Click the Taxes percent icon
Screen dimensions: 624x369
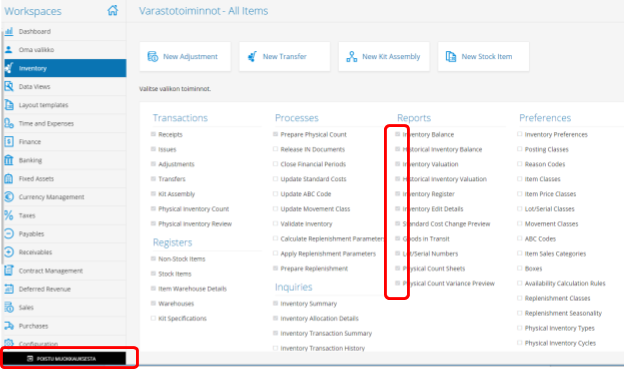pyautogui.click(x=9, y=215)
